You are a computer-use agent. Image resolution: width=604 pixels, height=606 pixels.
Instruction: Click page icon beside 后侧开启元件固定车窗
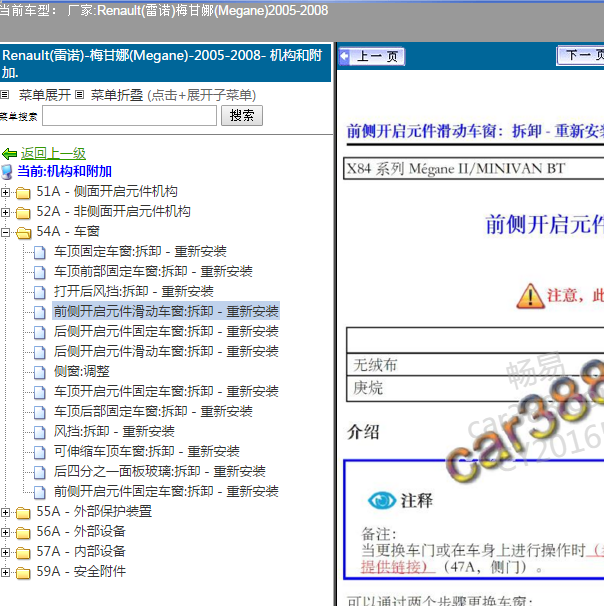pos(39,332)
